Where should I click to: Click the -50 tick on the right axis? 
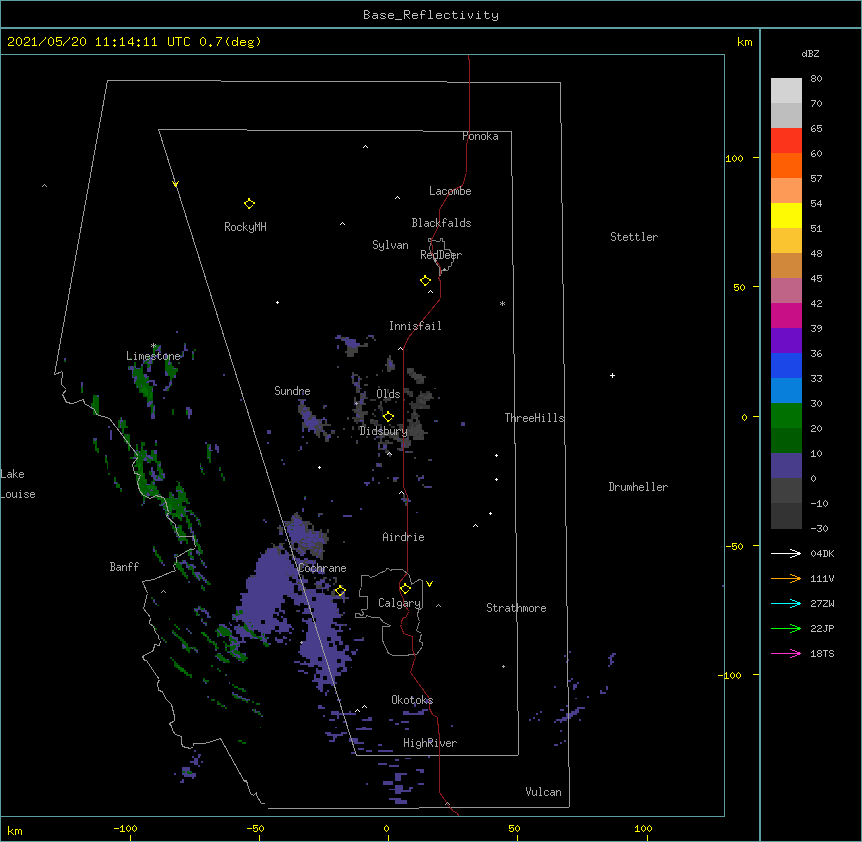[x=735, y=546]
